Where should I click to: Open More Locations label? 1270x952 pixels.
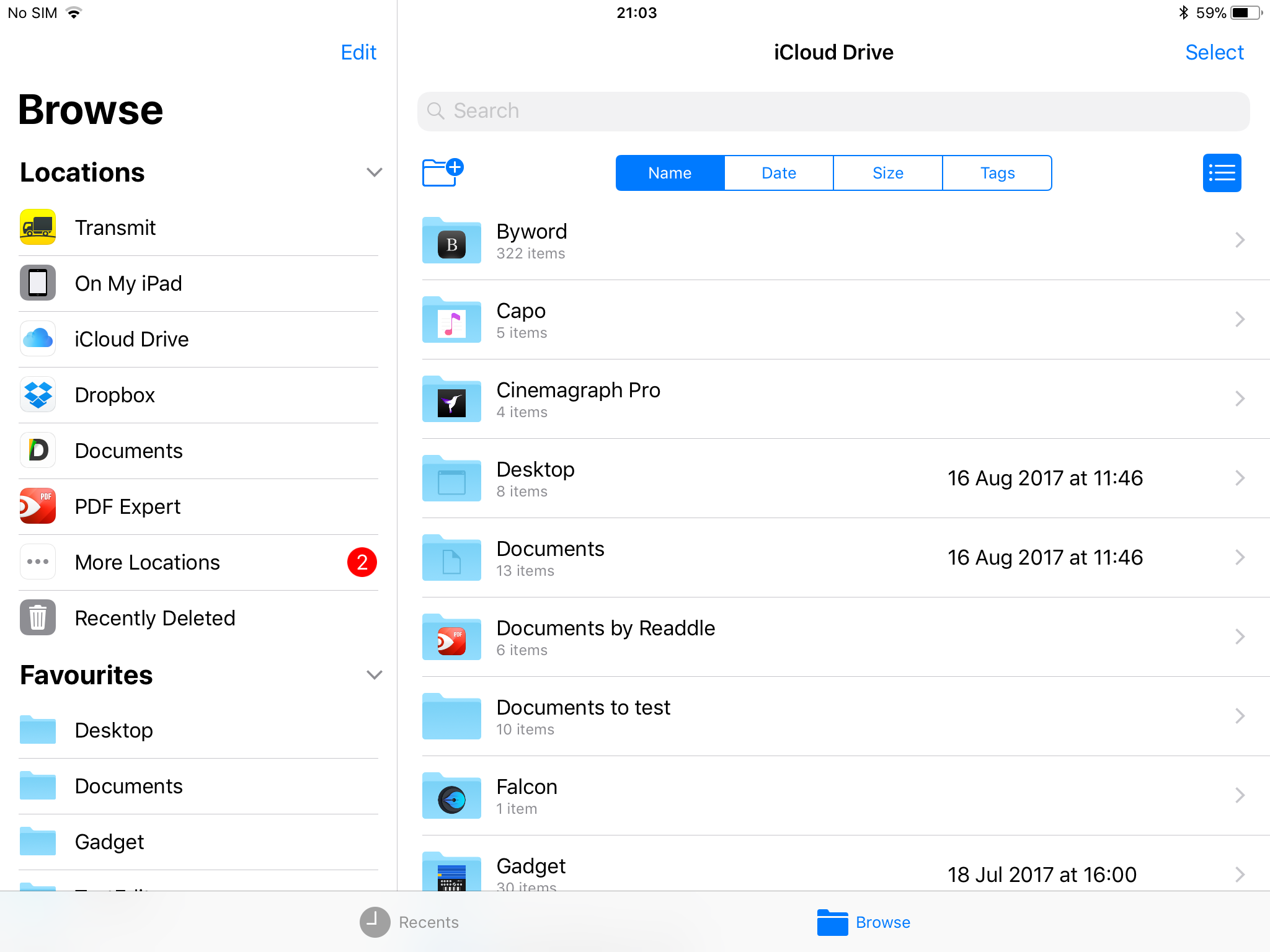coord(148,562)
